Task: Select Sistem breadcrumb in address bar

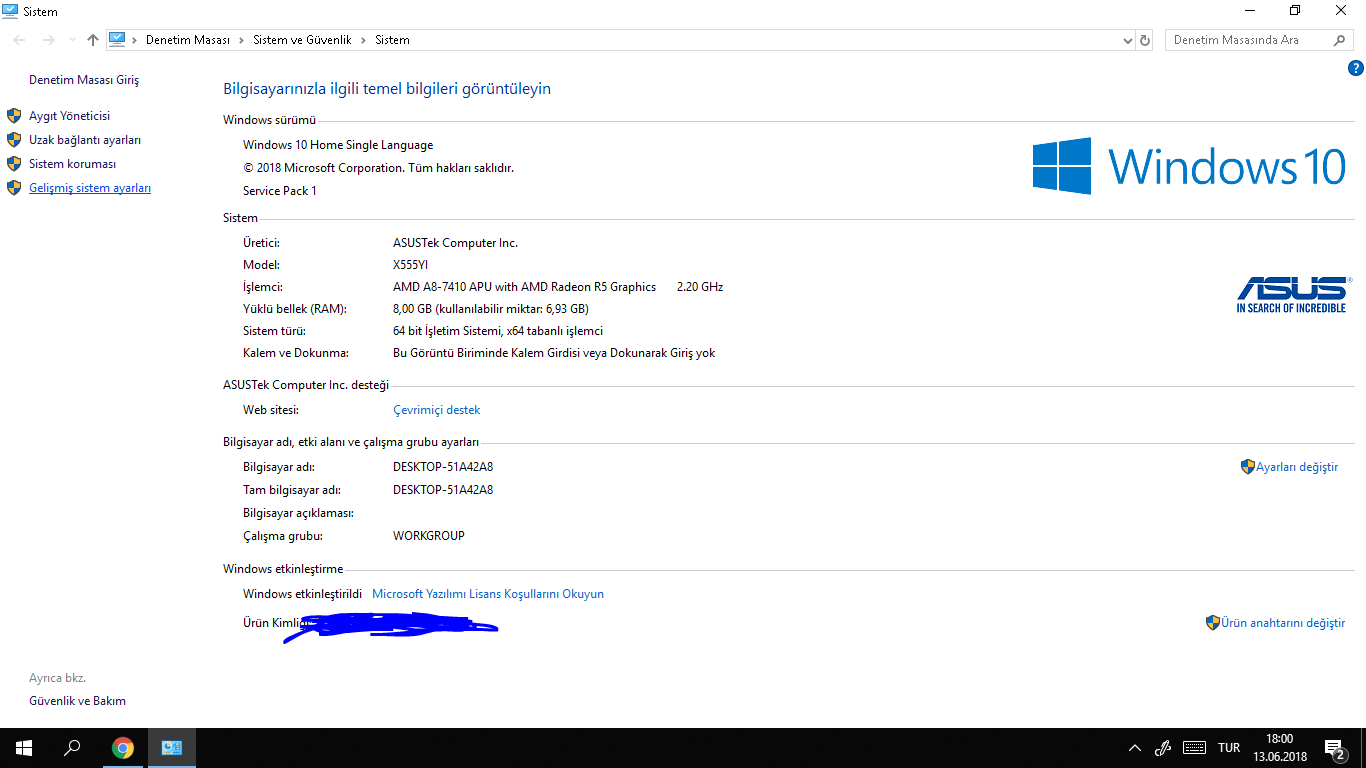Action: point(392,40)
